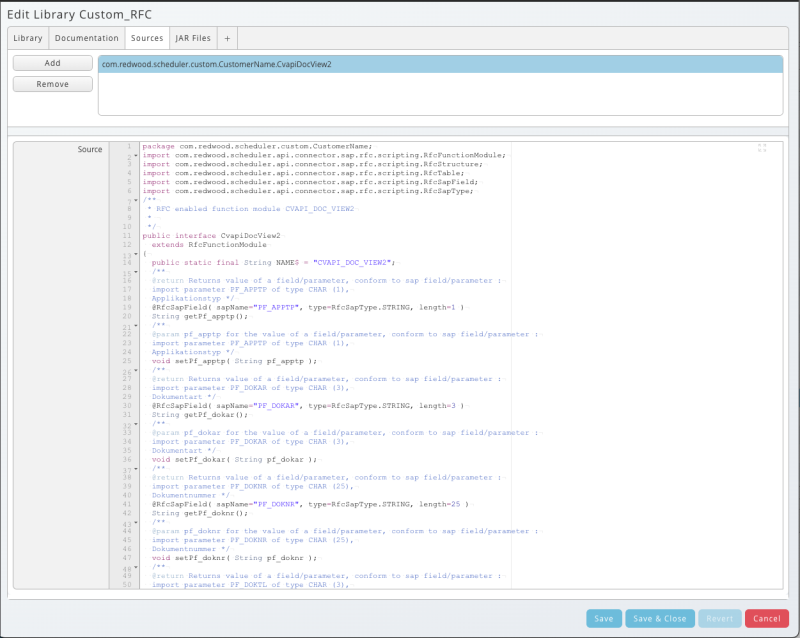800x638 pixels.
Task: Click 'extends RfcFunctionModule' line
Action: [209, 244]
